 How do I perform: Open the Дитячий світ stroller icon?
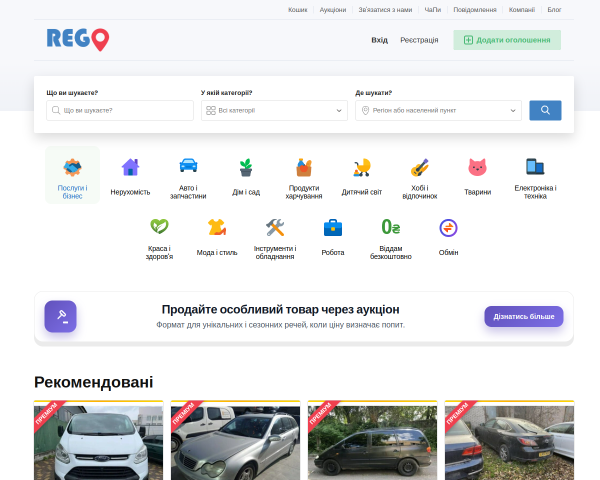pos(362,167)
